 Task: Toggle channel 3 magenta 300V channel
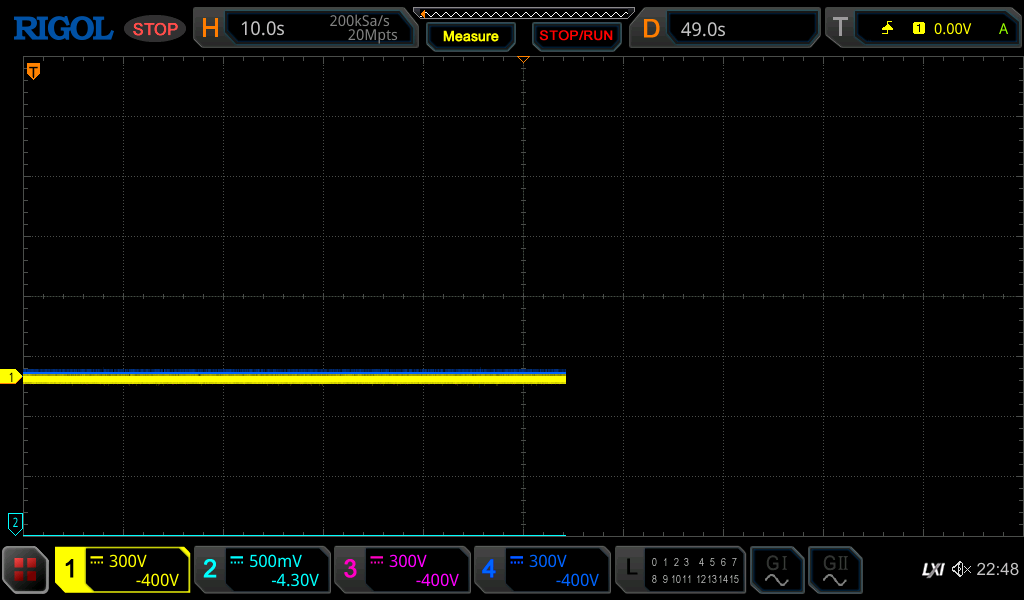(x=402, y=570)
